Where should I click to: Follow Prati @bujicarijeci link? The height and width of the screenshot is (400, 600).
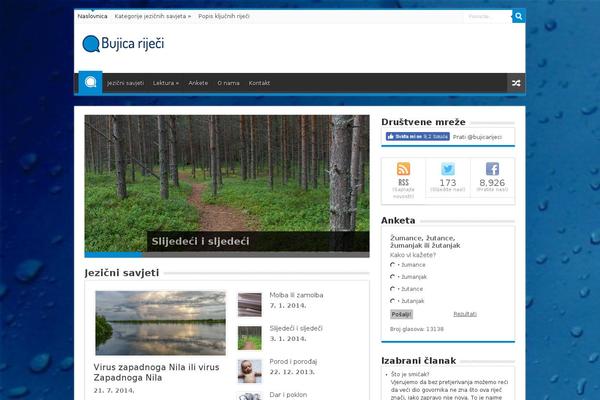tap(477, 137)
